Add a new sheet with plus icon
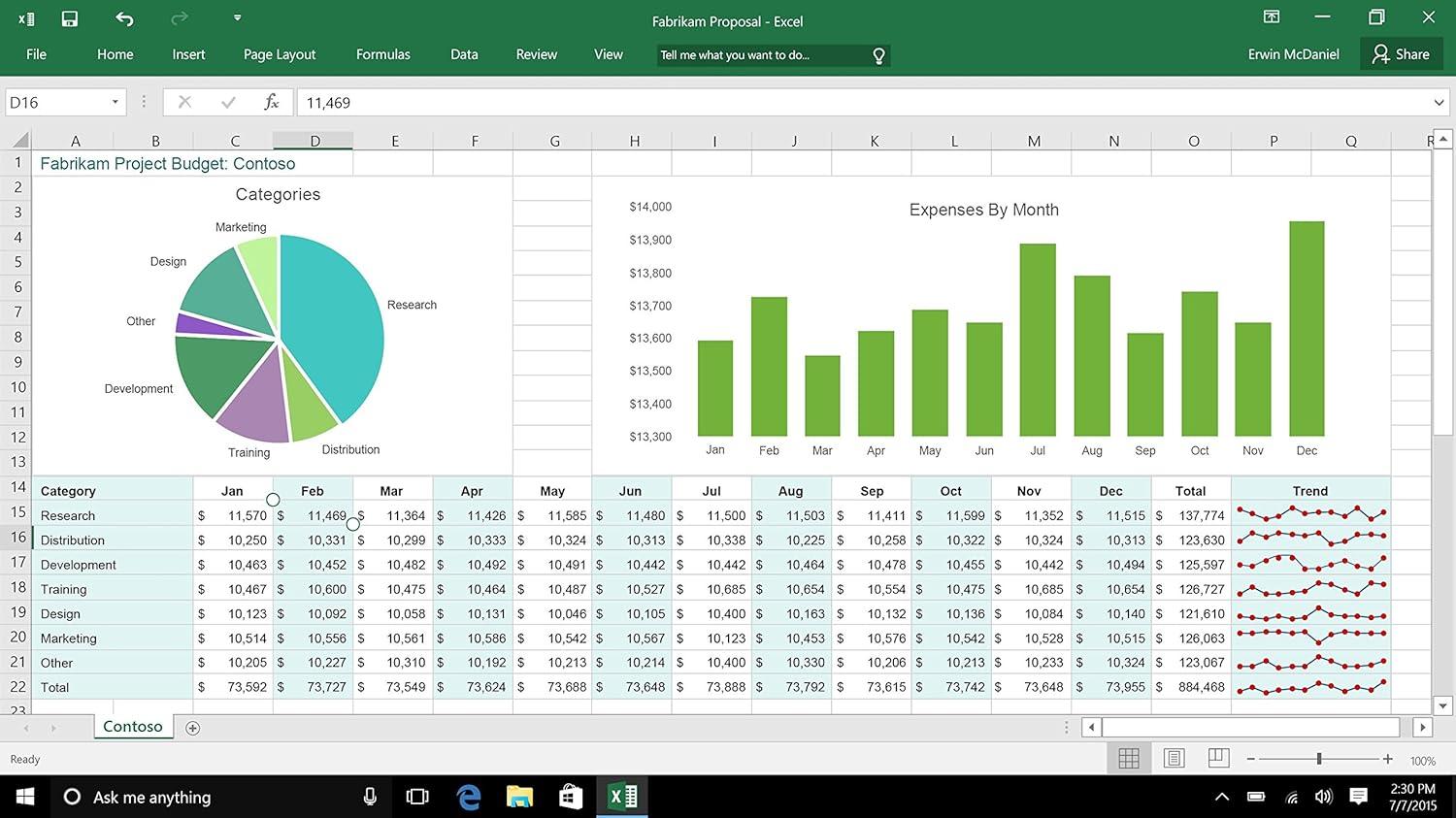 point(192,728)
